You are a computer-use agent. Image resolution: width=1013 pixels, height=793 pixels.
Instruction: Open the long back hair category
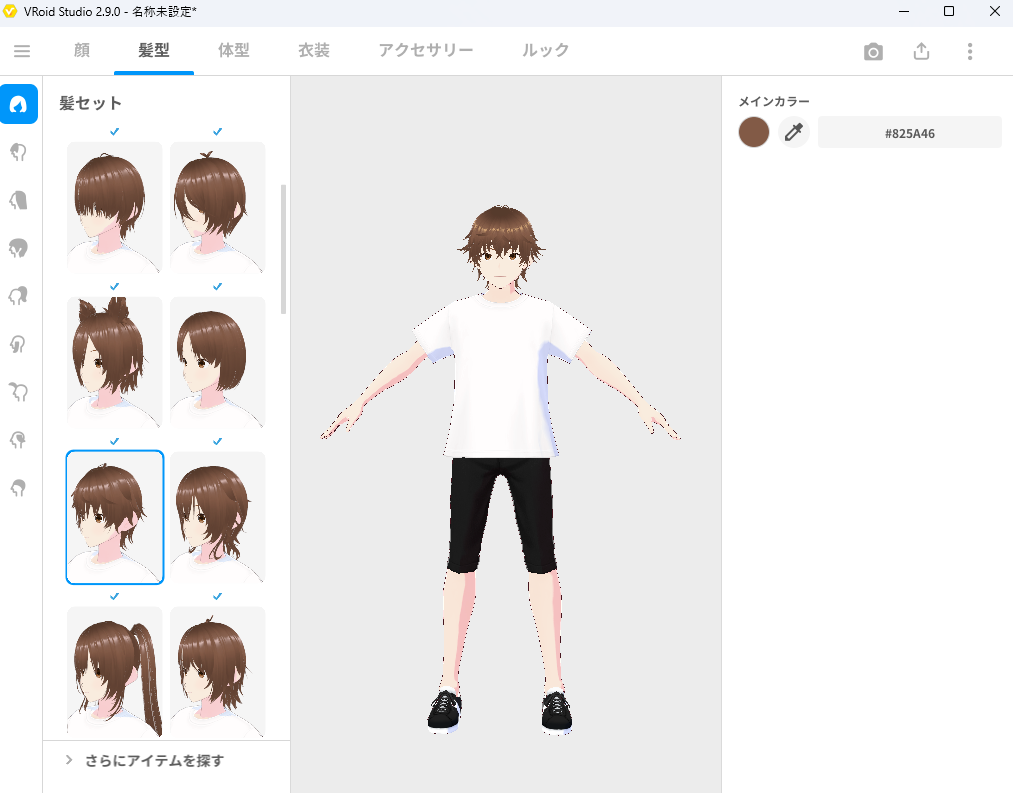19,200
